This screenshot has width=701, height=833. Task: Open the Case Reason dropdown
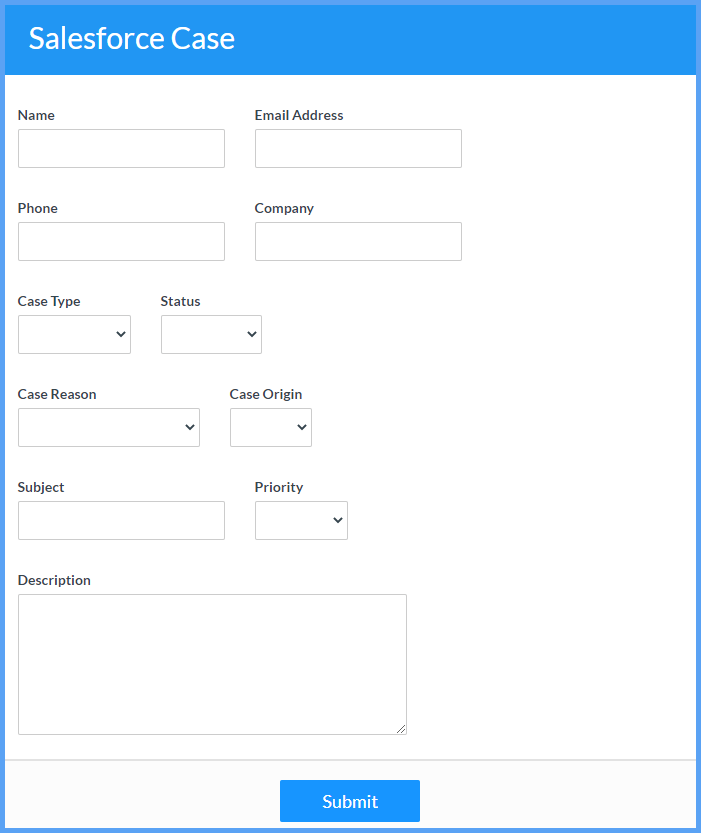[x=109, y=427]
